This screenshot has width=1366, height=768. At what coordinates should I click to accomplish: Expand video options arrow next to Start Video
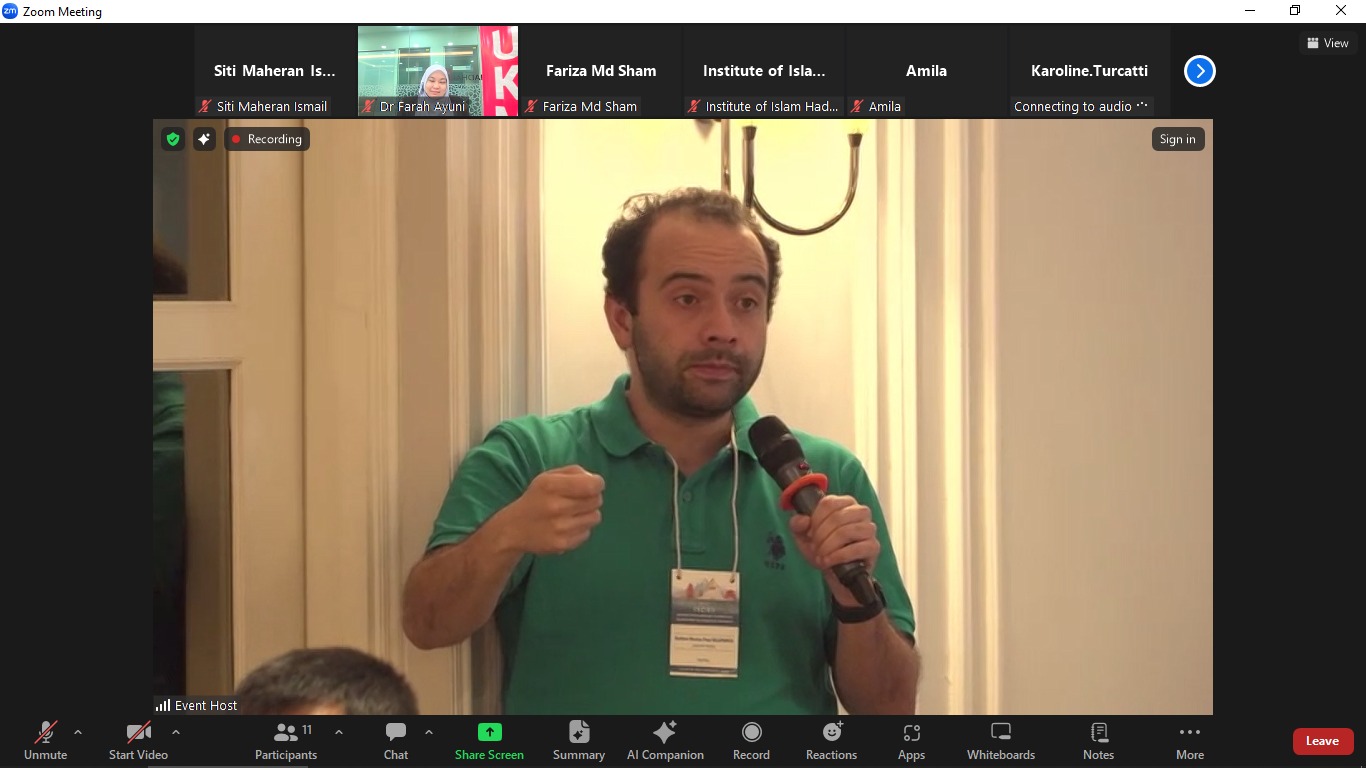[176, 732]
